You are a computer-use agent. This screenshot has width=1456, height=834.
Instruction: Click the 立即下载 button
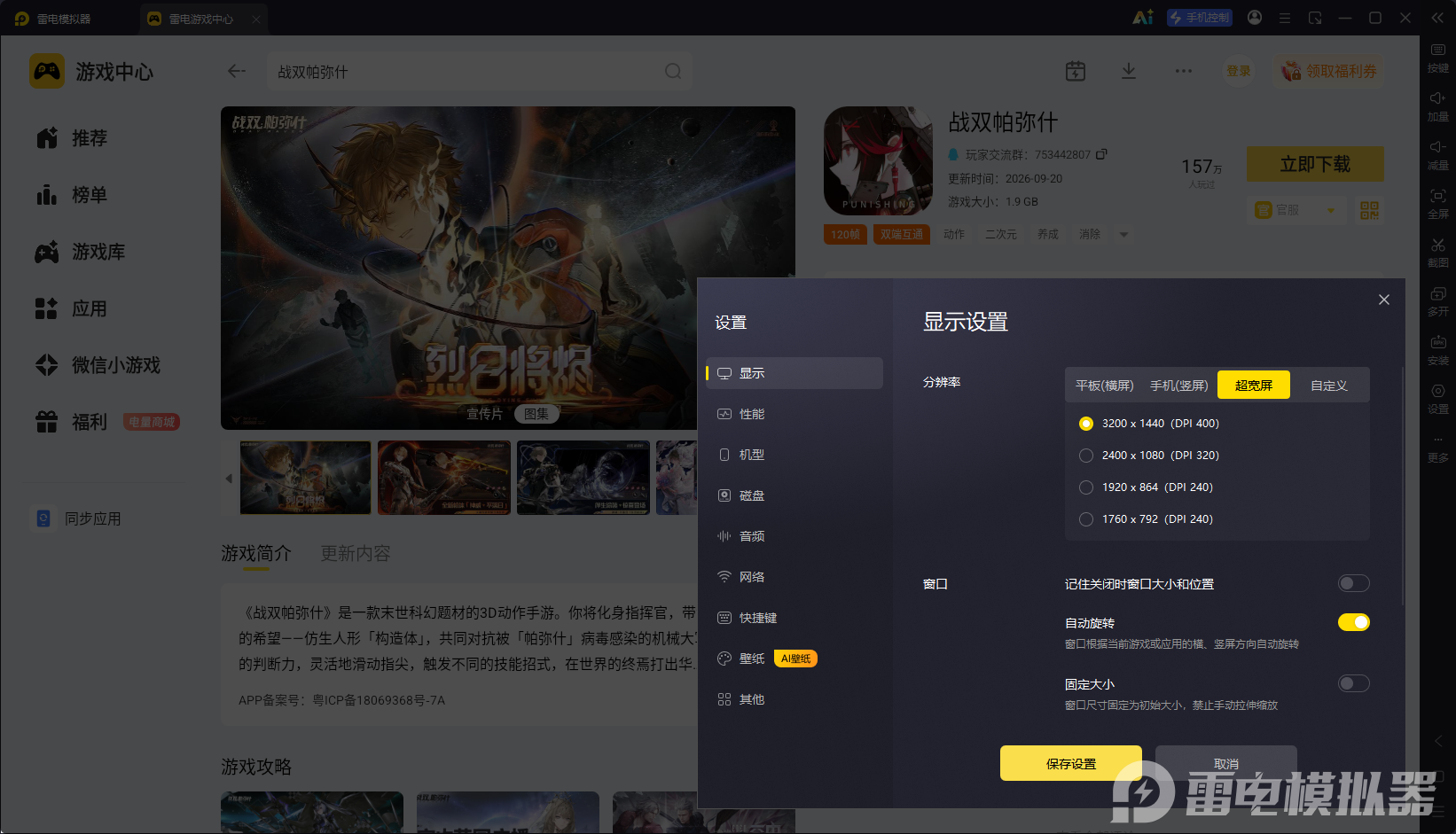click(1315, 164)
